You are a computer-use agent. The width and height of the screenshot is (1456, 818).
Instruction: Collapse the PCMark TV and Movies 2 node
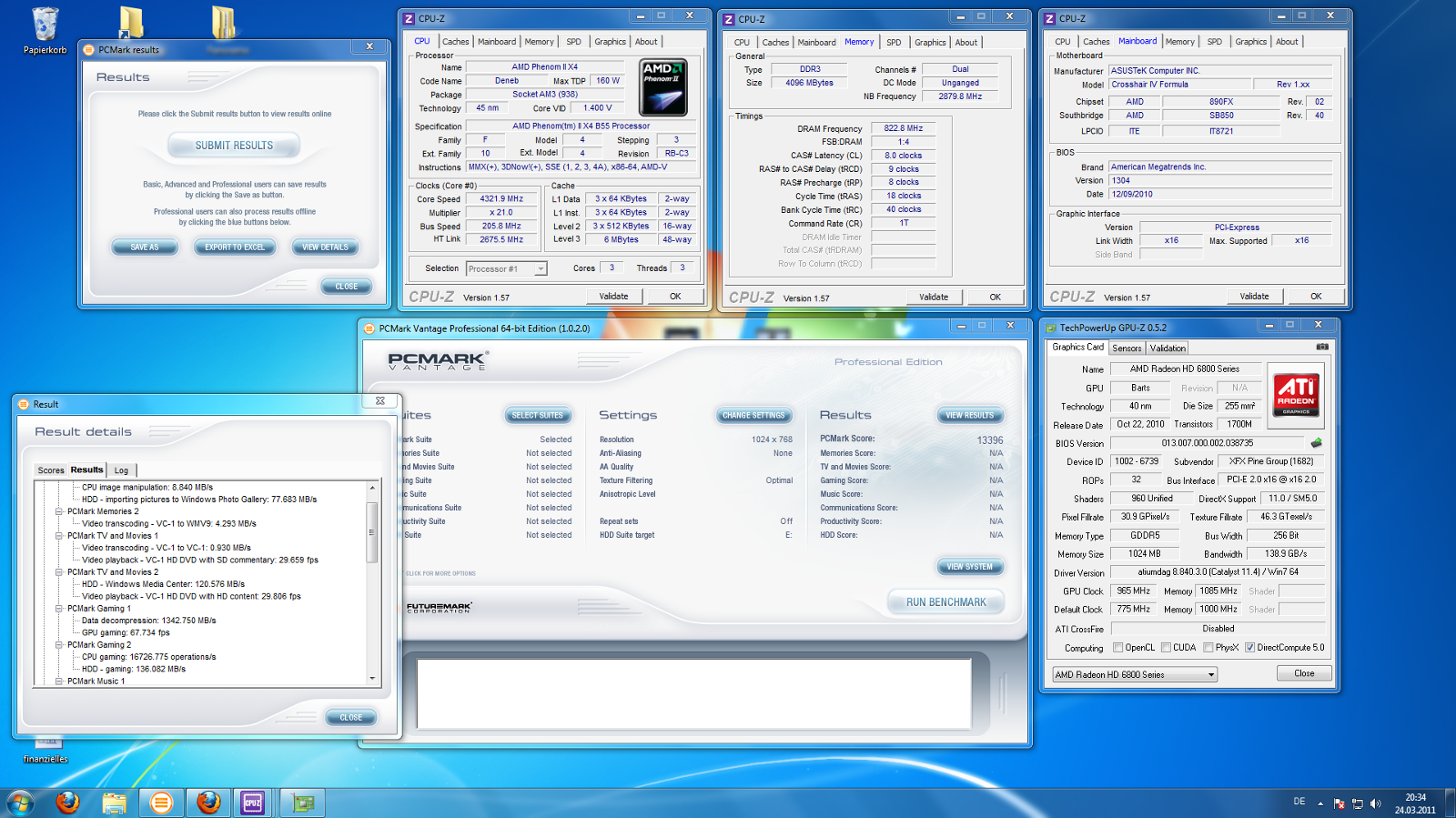point(59,572)
